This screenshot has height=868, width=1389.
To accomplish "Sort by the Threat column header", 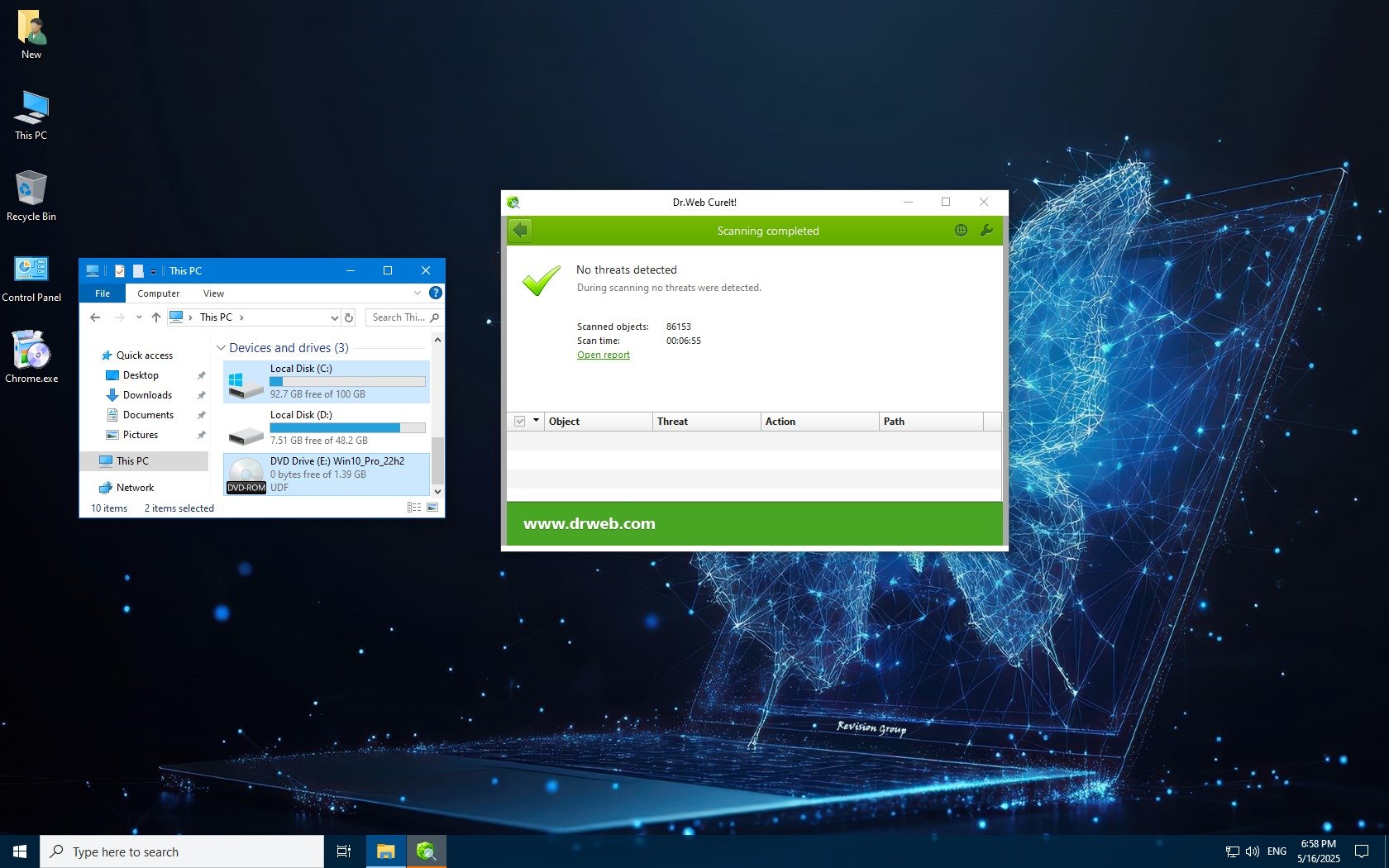I will [x=707, y=422].
